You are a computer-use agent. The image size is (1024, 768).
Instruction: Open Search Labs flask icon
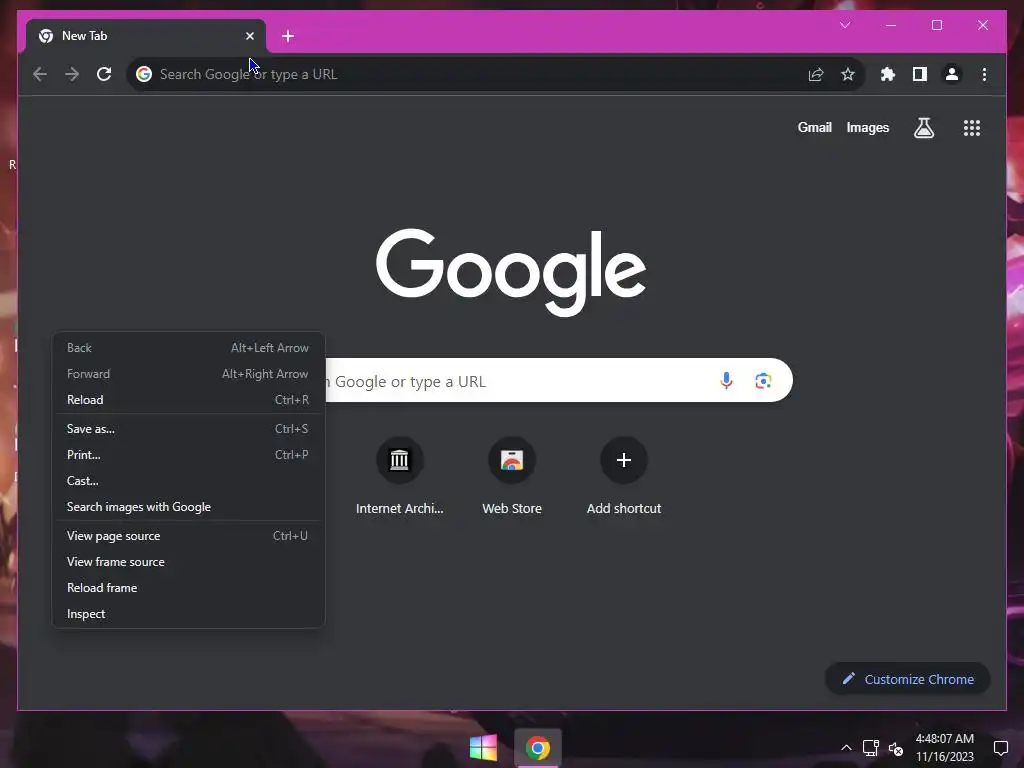click(x=923, y=128)
